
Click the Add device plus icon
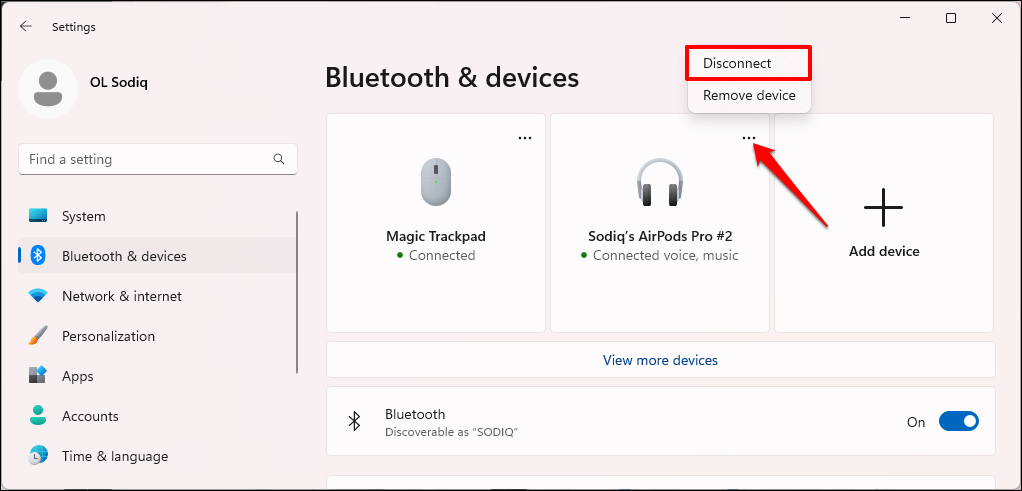point(883,209)
